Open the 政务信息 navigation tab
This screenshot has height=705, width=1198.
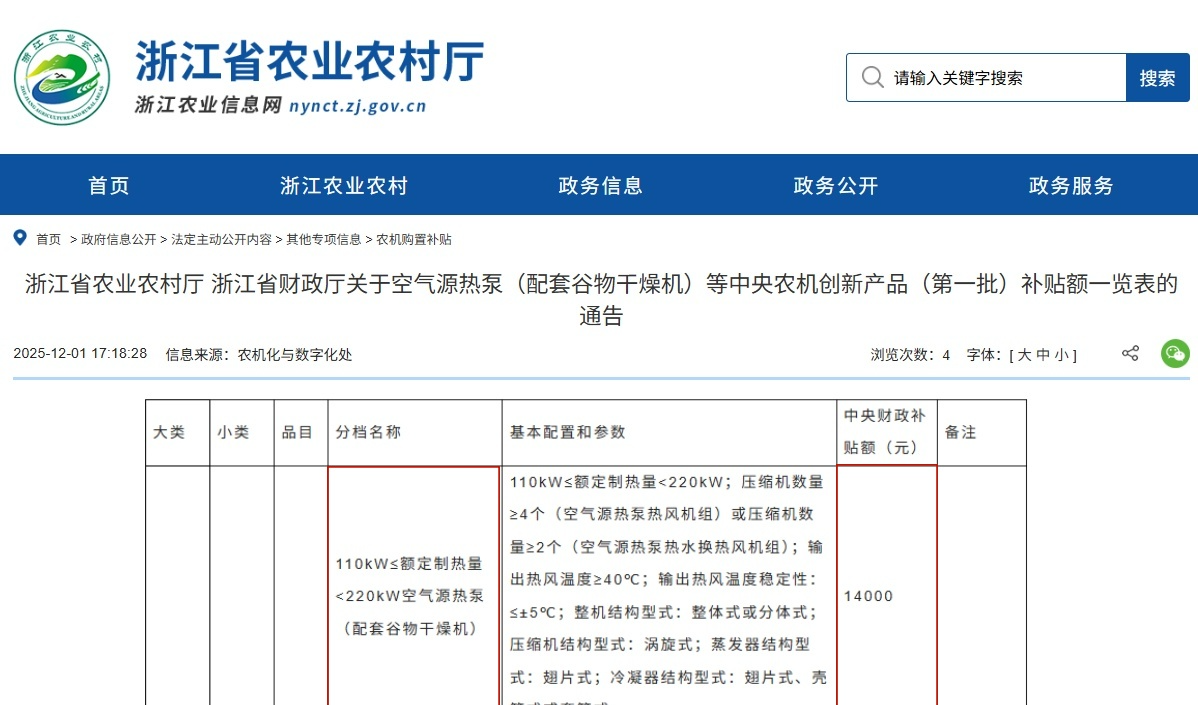(x=600, y=185)
